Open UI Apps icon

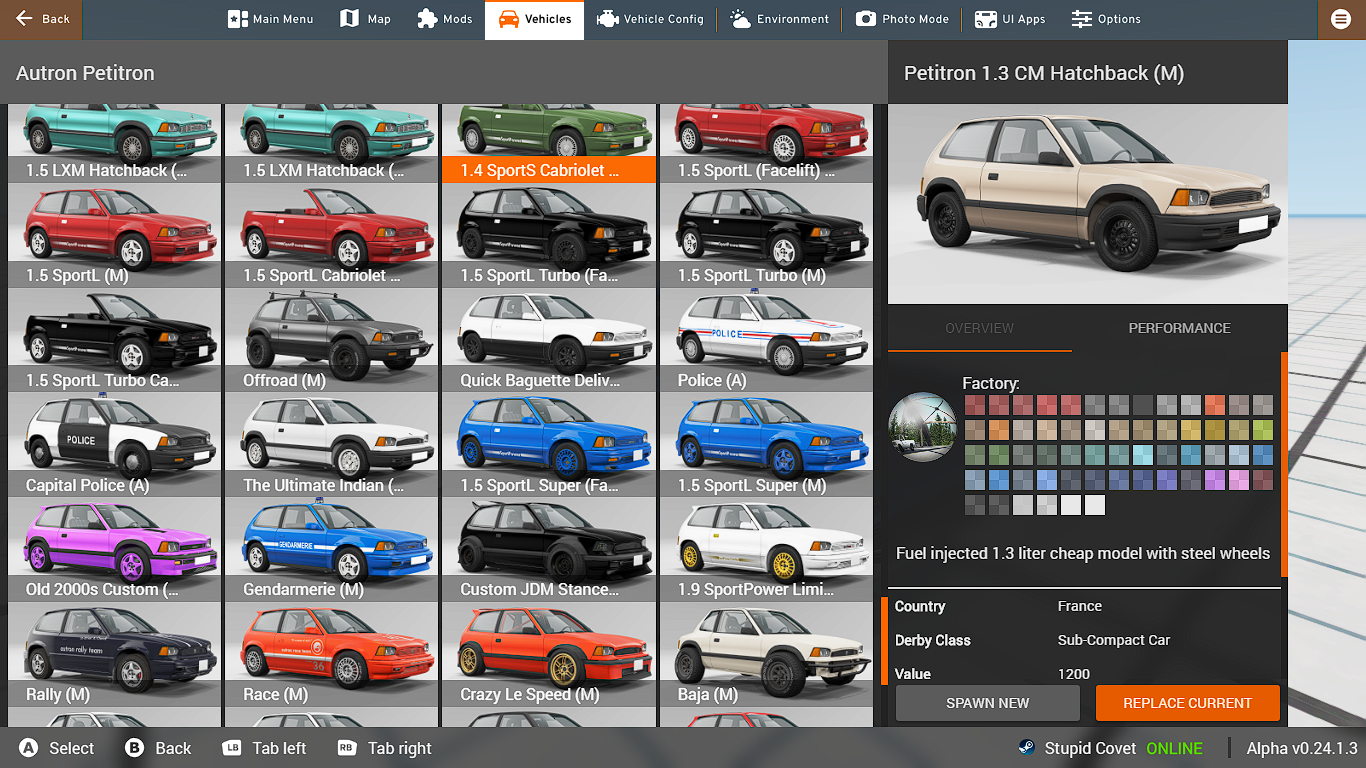pyautogui.click(x=986, y=19)
